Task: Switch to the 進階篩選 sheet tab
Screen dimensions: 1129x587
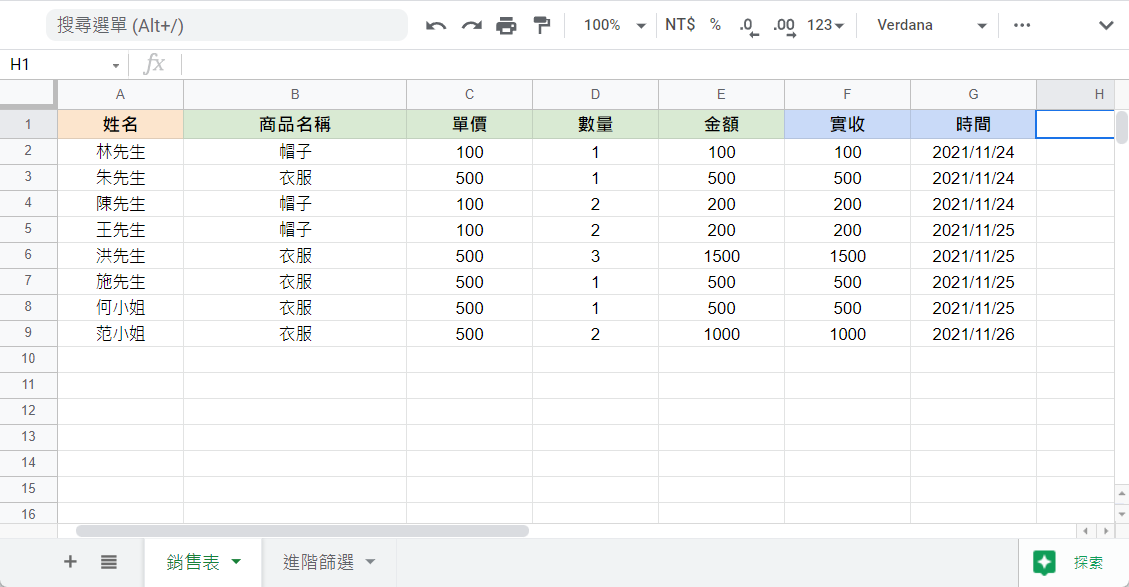Action: click(319, 562)
